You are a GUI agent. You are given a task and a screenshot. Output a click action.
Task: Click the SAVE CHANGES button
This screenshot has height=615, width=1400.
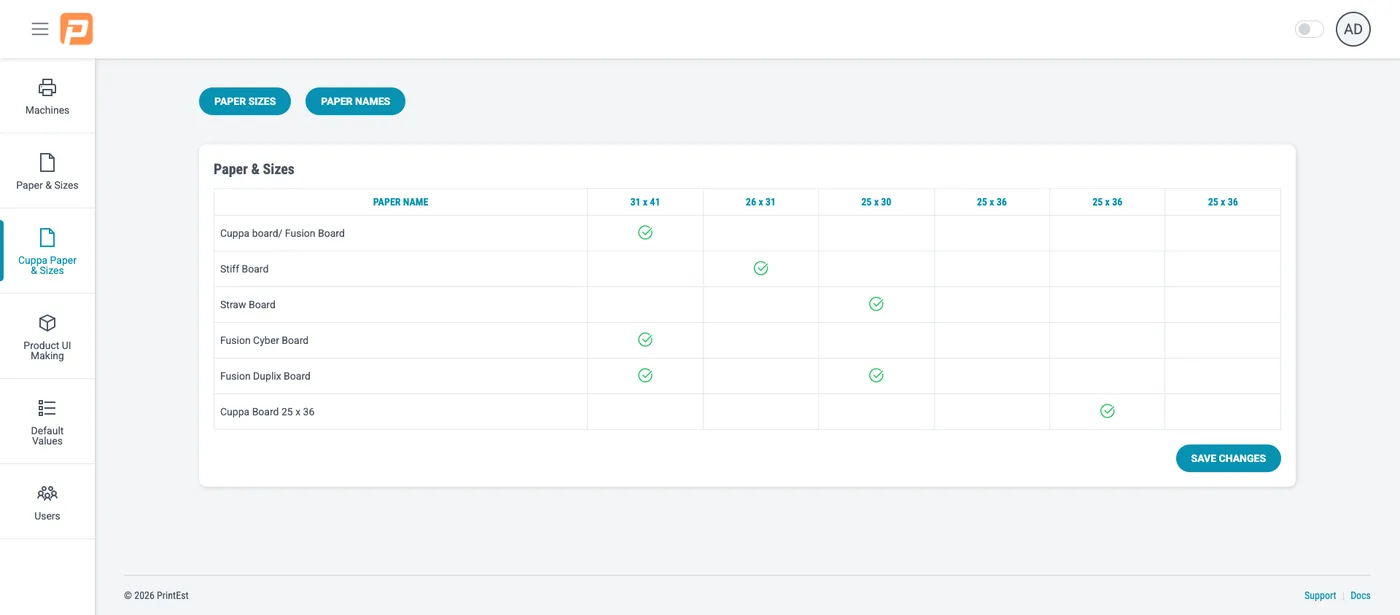pos(1228,458)
